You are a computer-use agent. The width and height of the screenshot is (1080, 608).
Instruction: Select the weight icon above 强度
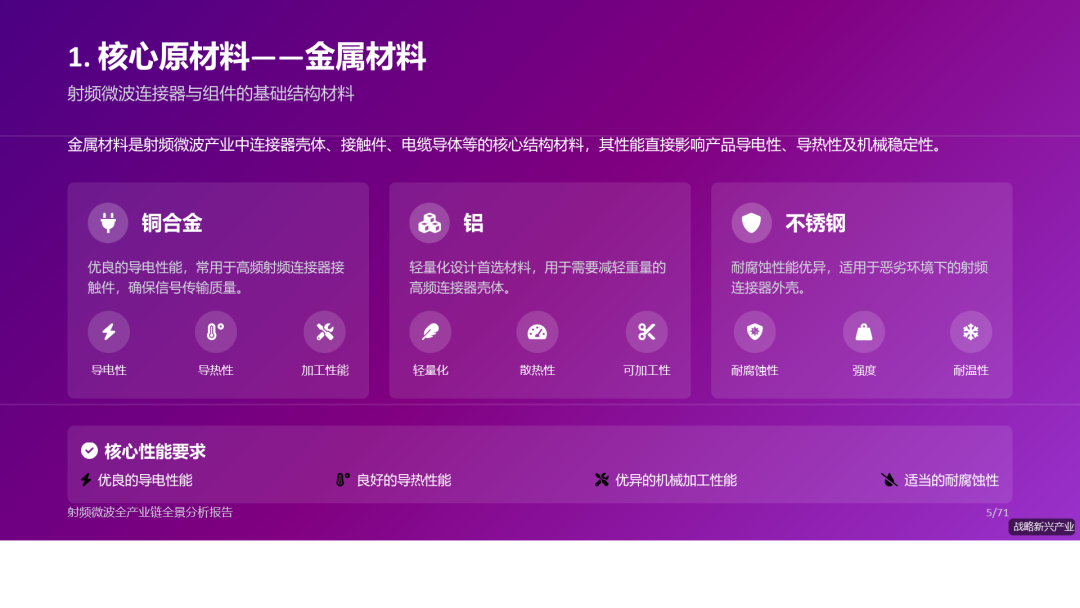[x=862, y=331]
